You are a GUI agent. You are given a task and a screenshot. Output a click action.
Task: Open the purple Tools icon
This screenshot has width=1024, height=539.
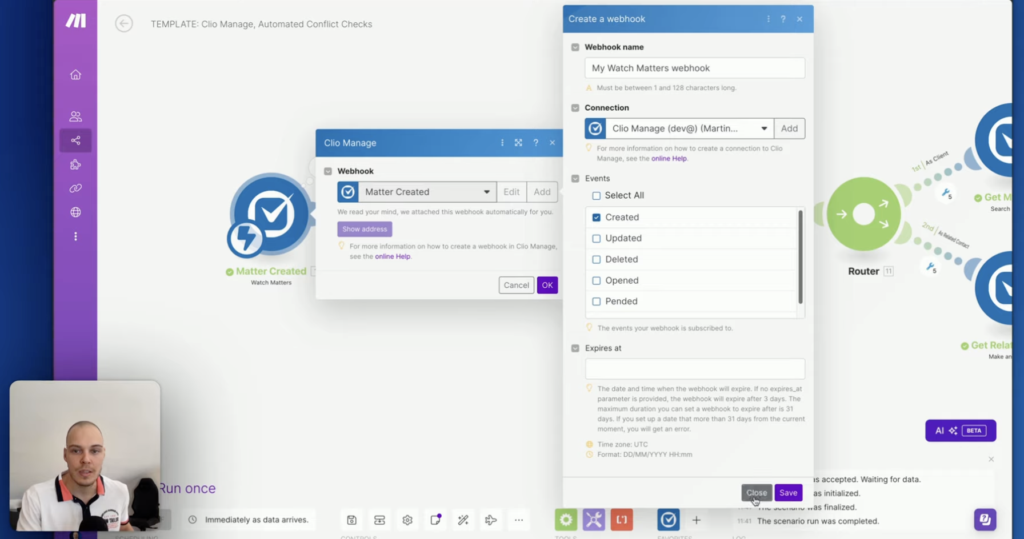(x=594, y=520)
